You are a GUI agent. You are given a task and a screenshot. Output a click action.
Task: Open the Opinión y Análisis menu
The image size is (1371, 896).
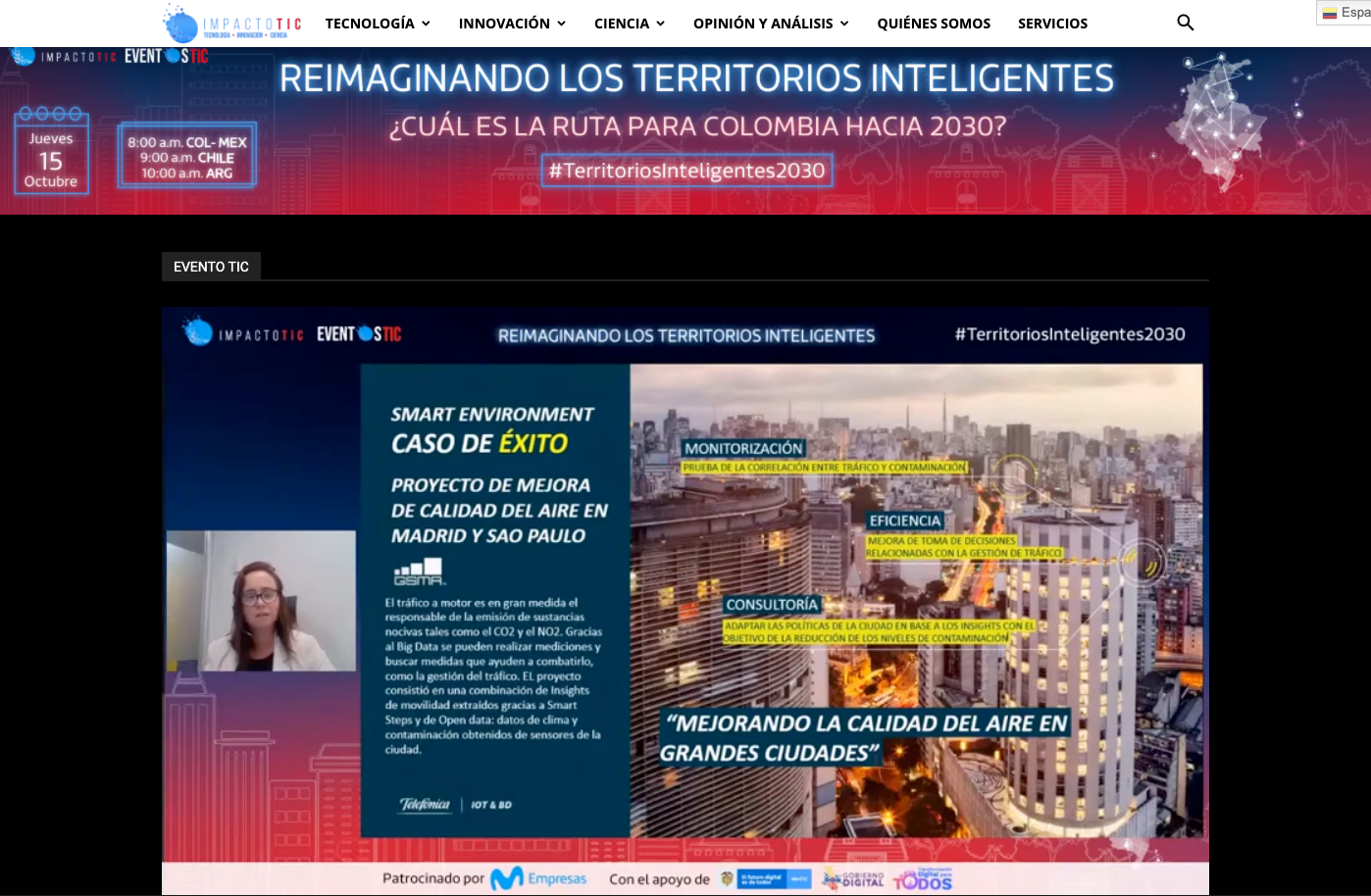click(x=763, y=24)
